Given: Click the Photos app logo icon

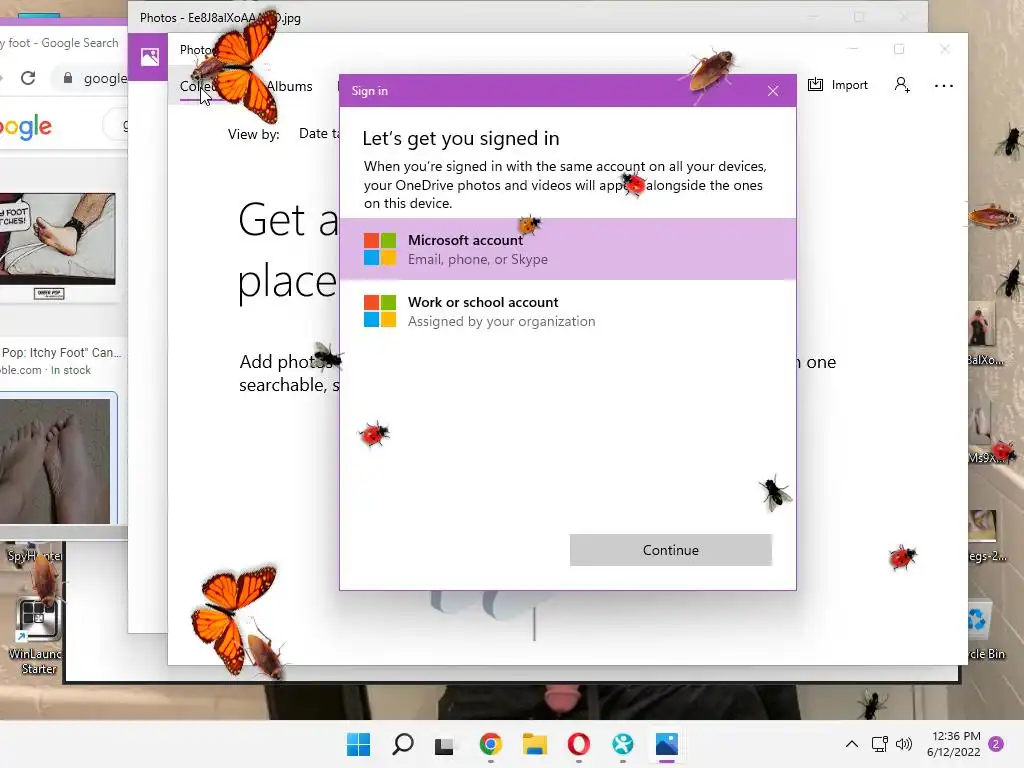Looking at the screenshot, I should click(150, 57).
